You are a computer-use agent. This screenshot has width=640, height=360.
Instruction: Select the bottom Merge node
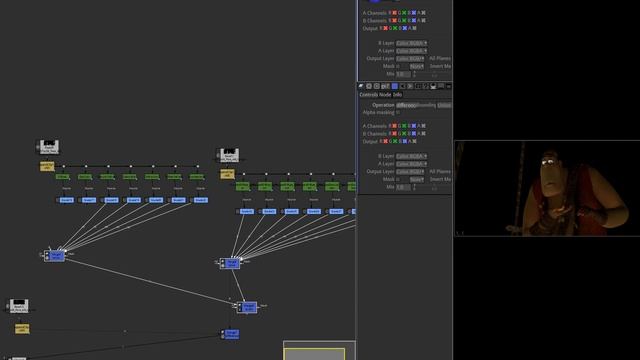point(231,334)
